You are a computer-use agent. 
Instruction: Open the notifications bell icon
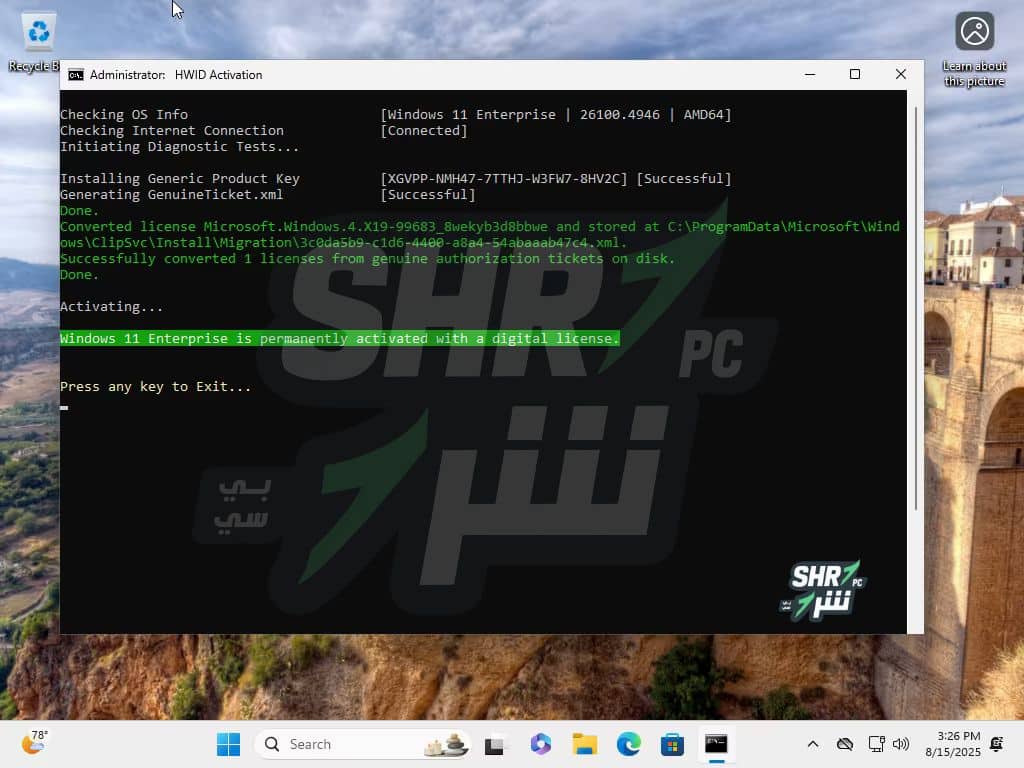[997, 744]
